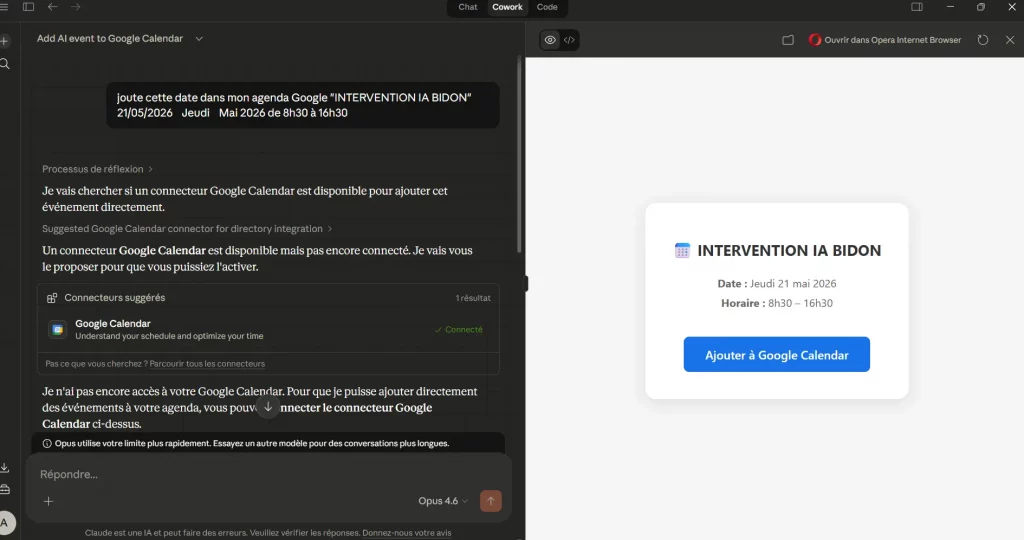This screenshot has height=540, width=1024.
Task: Switch to the Code tab
Action: [x=547, y=7]
